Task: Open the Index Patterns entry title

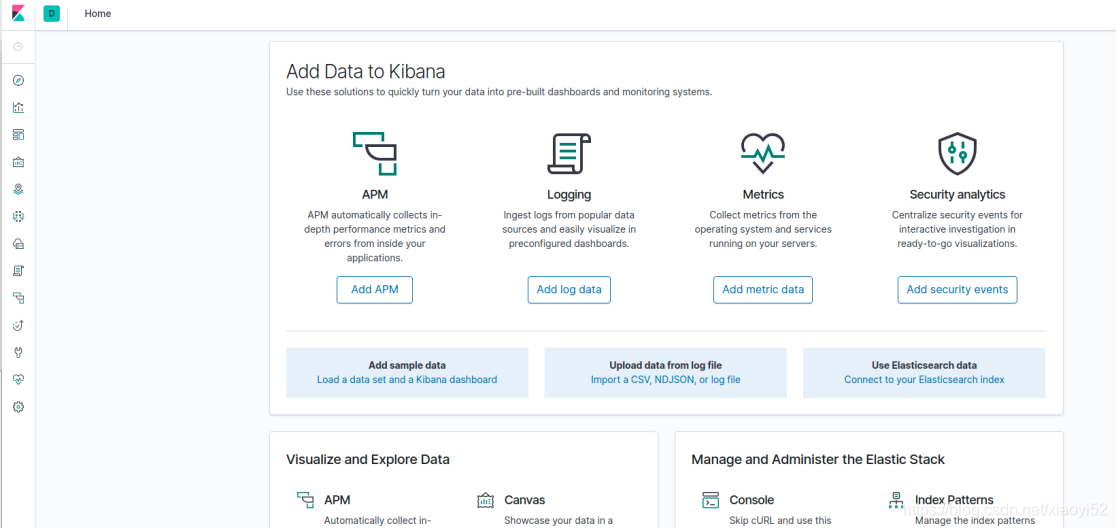Action: pos(954,500)
